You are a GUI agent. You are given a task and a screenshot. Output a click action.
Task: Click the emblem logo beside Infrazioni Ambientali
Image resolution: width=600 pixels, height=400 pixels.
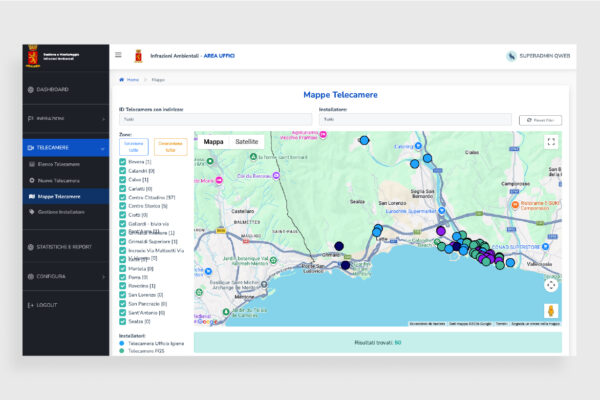[139, 56]
